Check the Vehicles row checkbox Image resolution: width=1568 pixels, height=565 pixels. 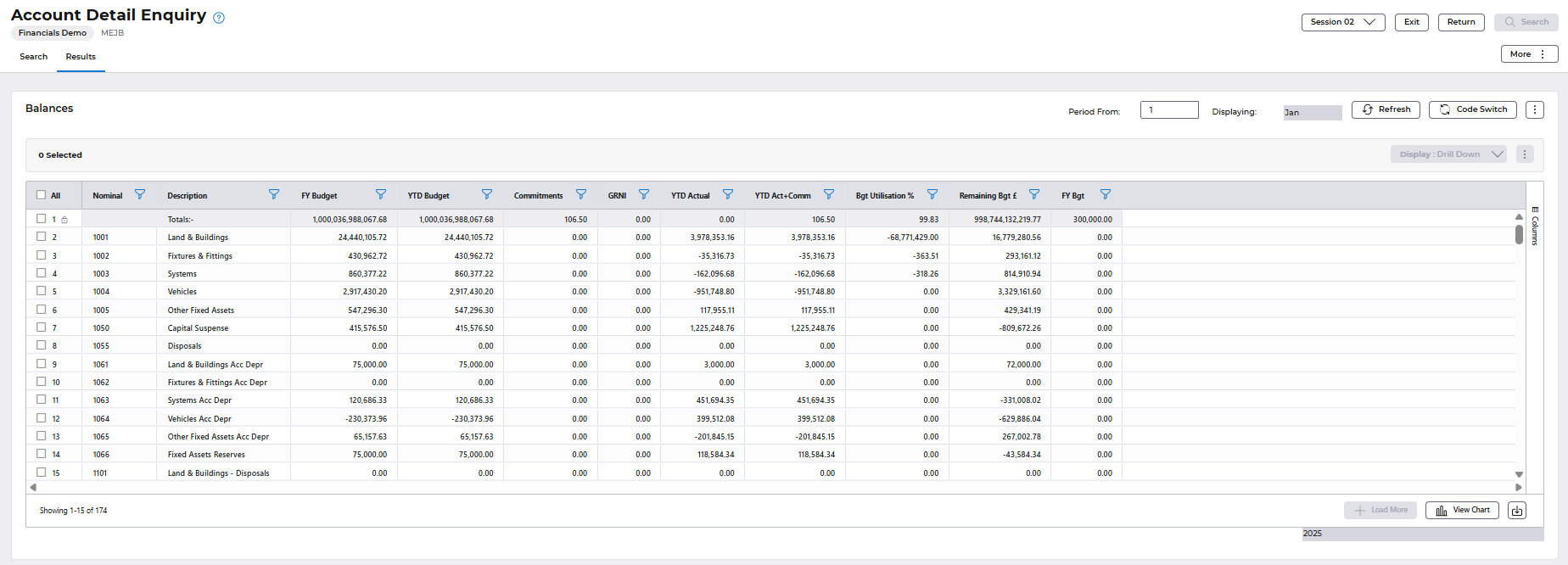[41, 291]
